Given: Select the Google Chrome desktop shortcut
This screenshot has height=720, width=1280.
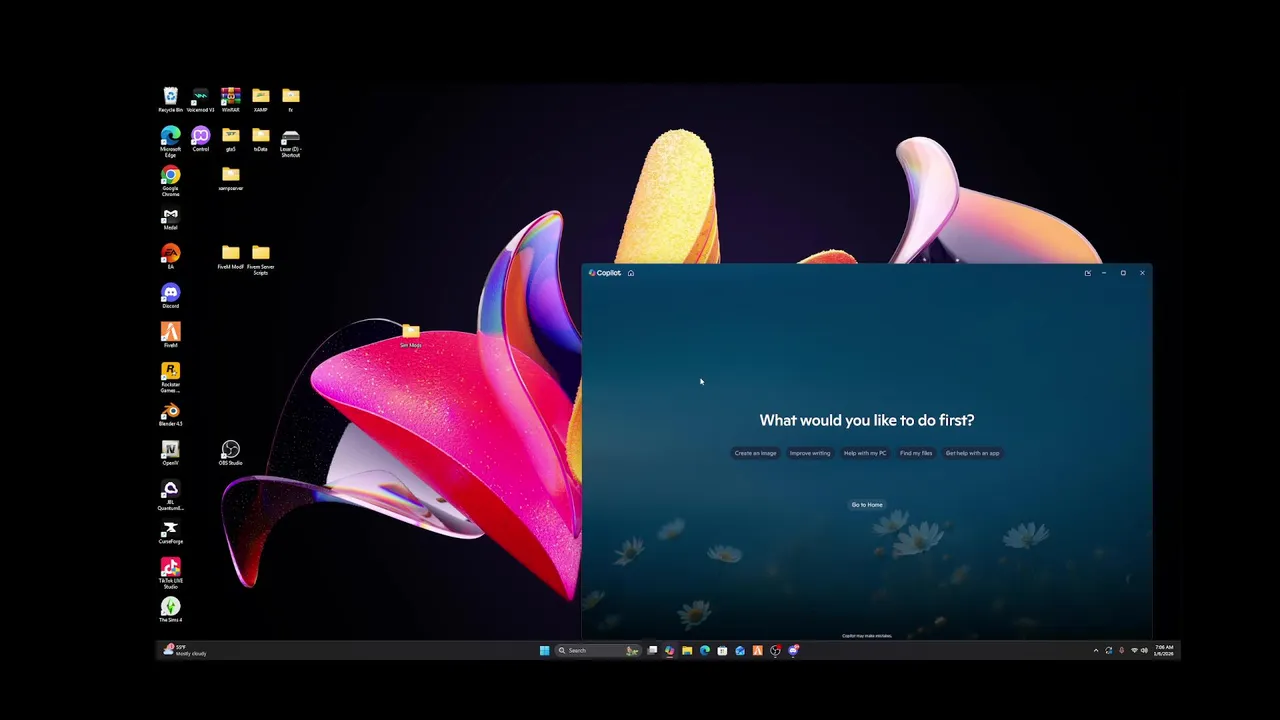Looking at the screenshot, I should click(170, 181).
